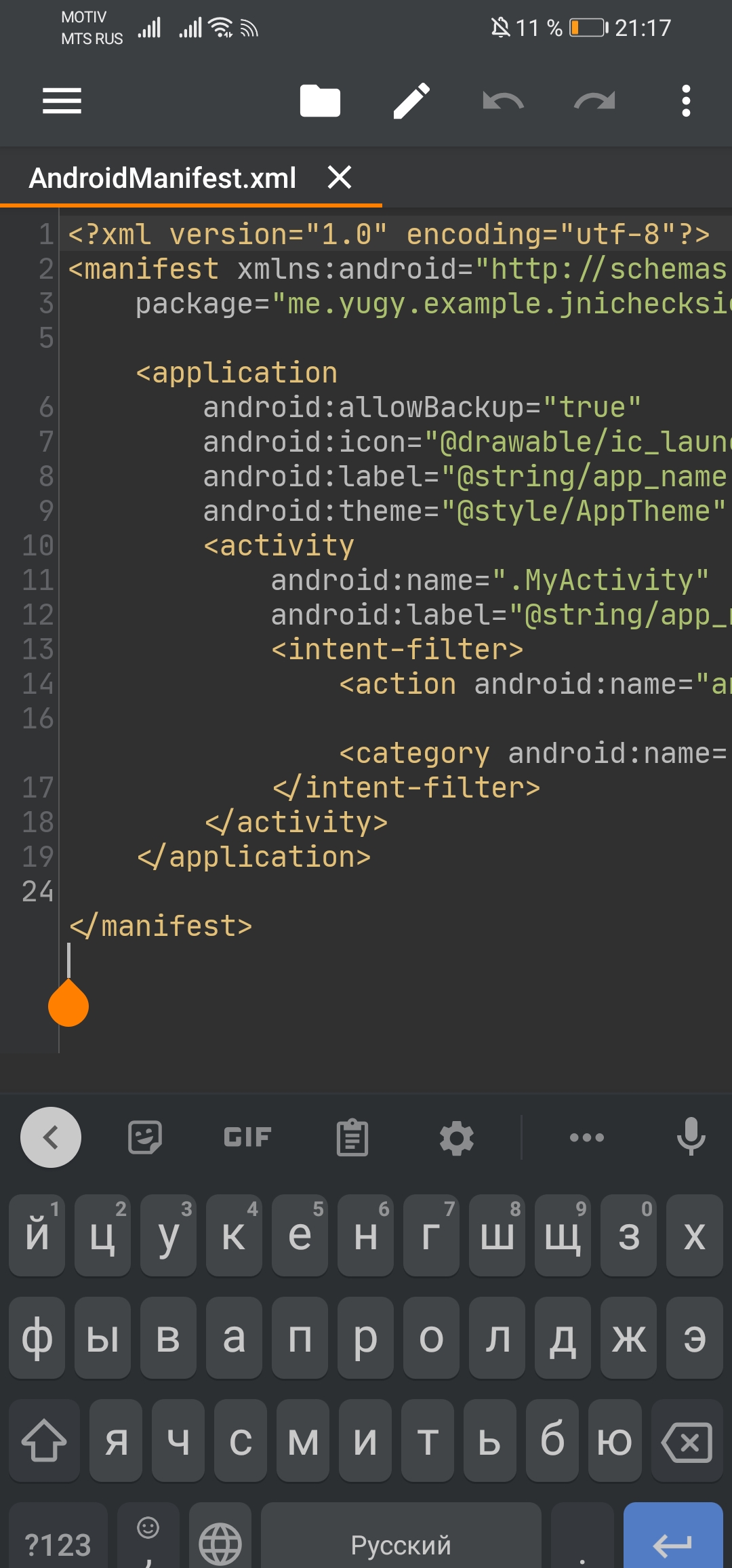Tap the й key

pos(37,1236)
